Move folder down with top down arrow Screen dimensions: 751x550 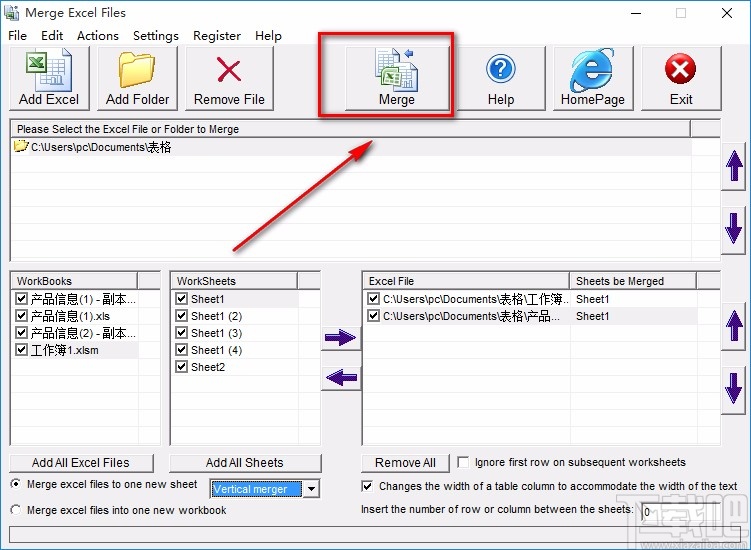point(734,228)
